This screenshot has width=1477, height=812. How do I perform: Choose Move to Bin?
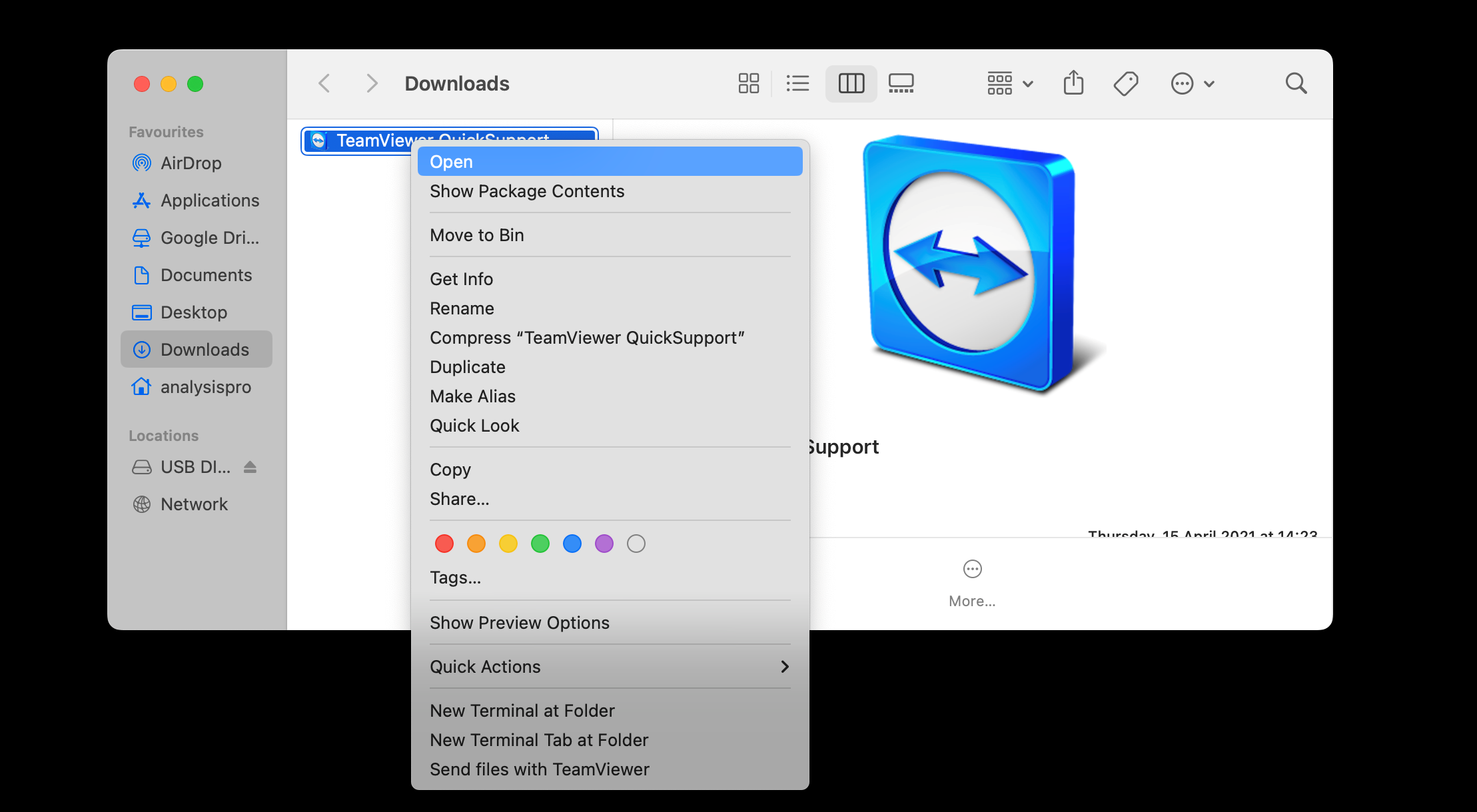click(x=610, y=235)
